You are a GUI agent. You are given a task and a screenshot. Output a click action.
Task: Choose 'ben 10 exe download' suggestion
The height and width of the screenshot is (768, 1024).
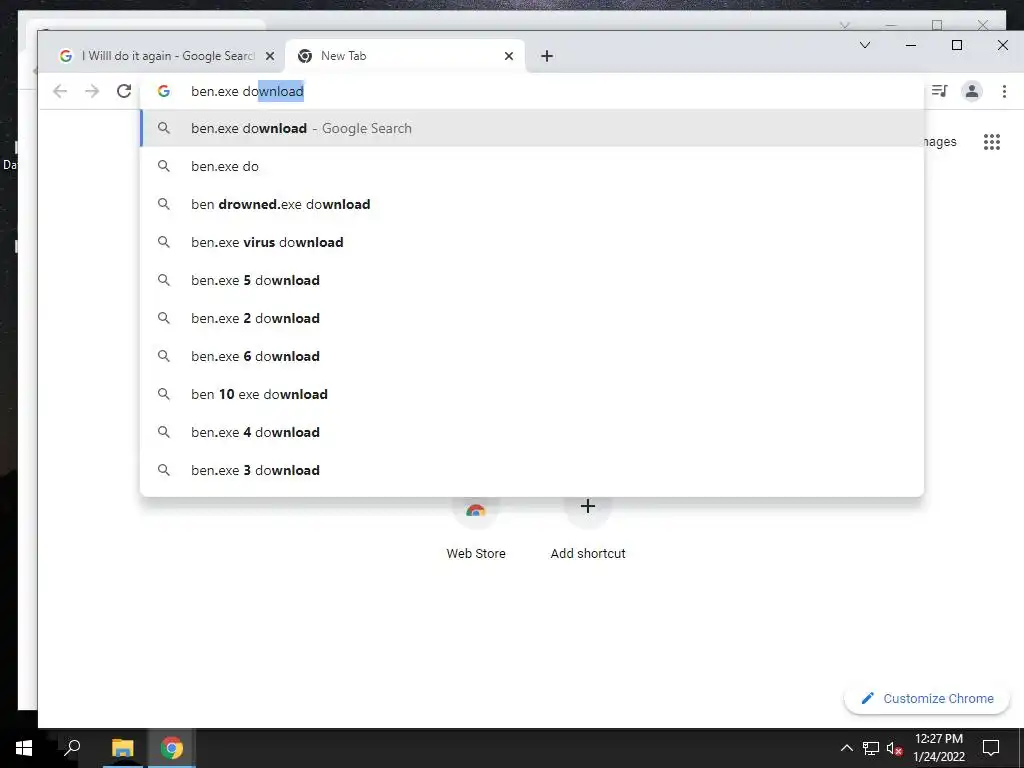[532, 394]
